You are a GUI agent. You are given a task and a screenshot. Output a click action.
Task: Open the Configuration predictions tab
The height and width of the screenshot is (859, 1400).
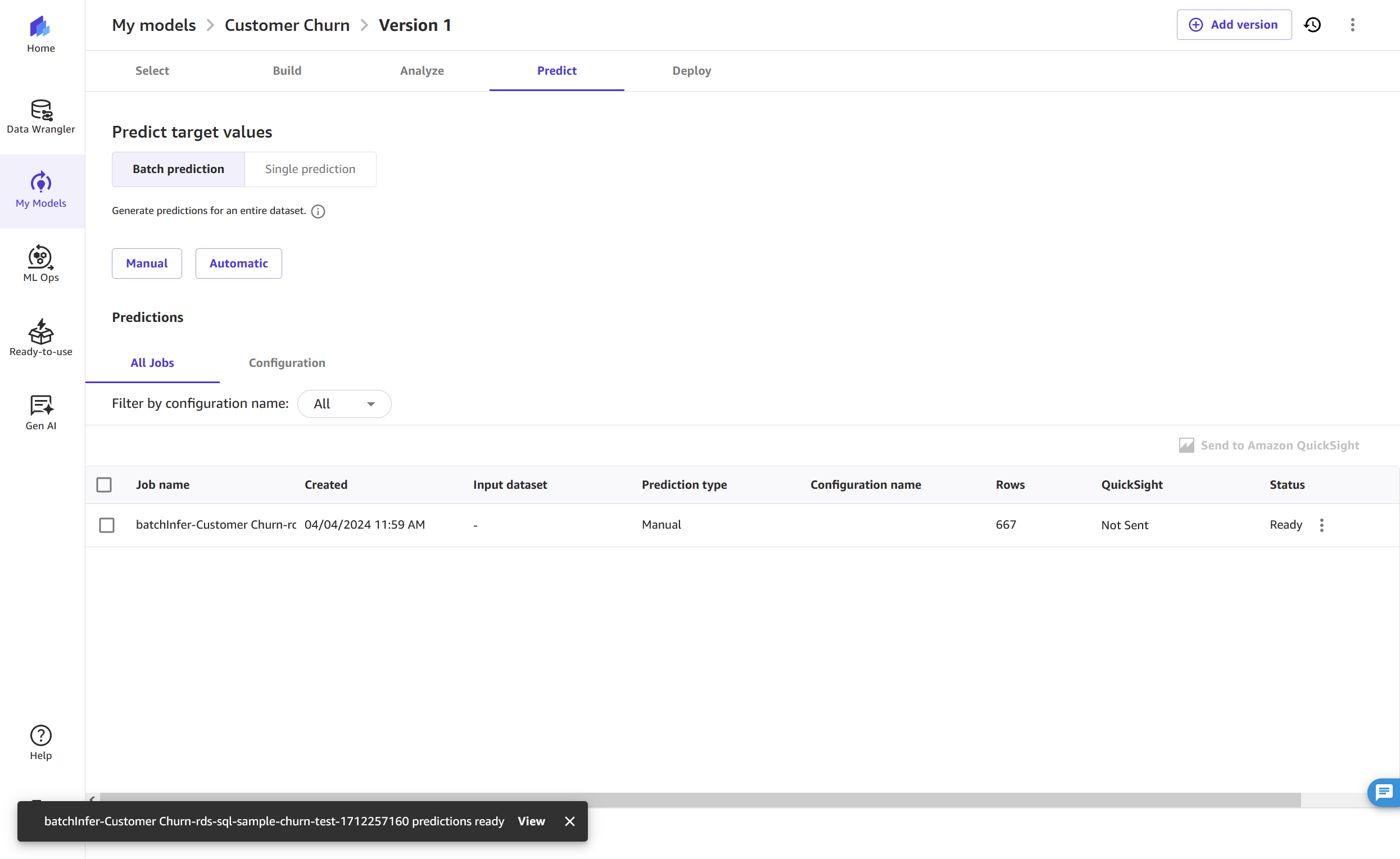287,362
